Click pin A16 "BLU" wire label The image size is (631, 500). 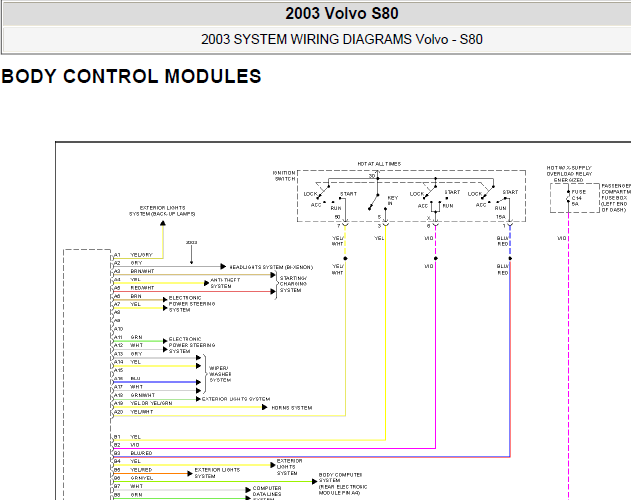click(136, 378)
